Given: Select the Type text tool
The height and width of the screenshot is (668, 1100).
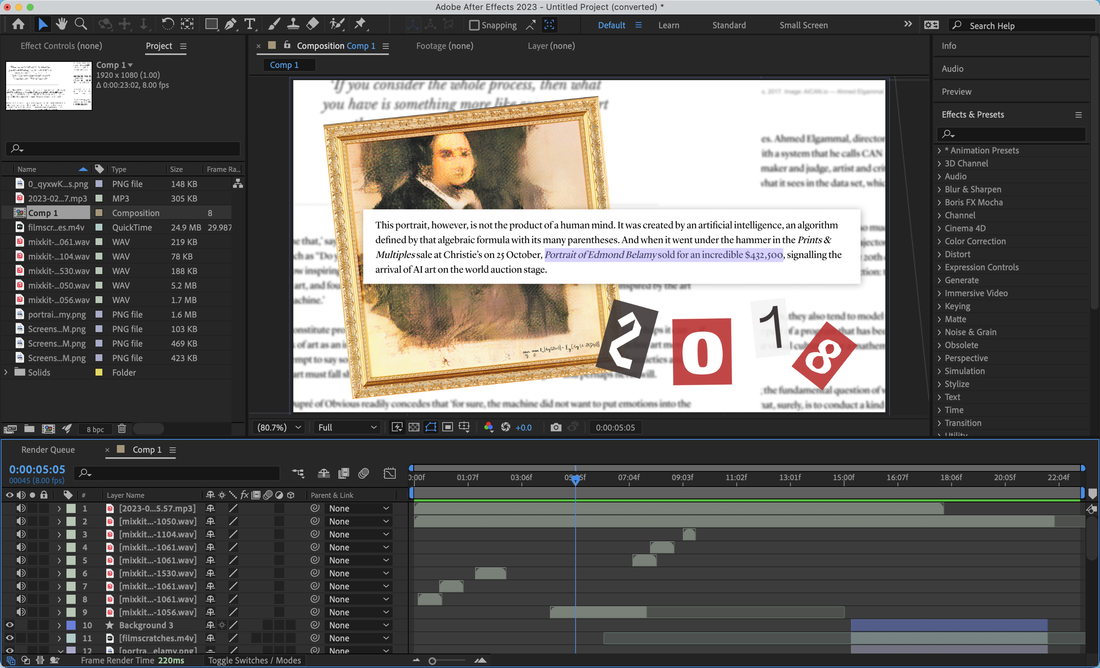Looking at the screenshot, I should 250,24.
